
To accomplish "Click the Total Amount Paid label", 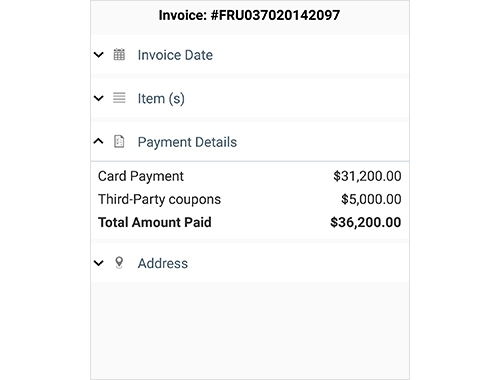I will pyautogui.click(x=155, y=222).
